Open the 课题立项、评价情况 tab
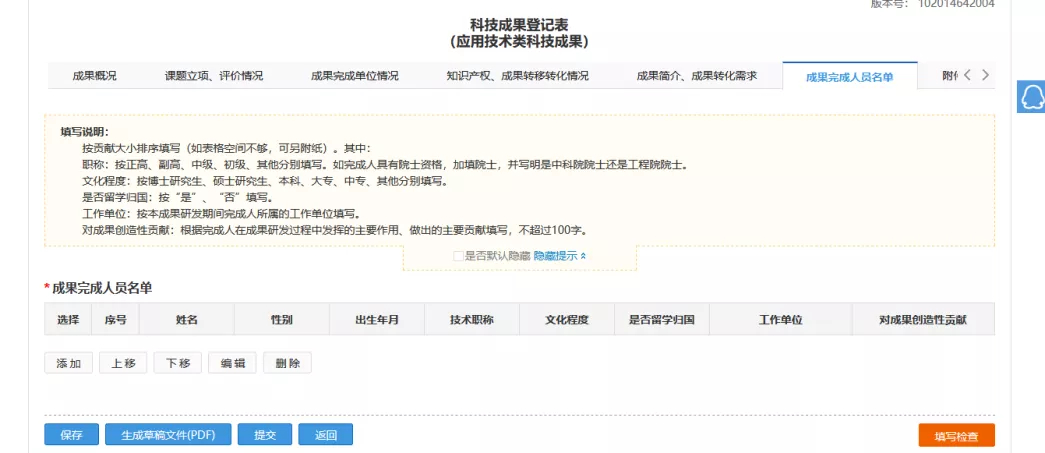Image resolution: width=1045 pixels, height=453 pixels. 214,76
